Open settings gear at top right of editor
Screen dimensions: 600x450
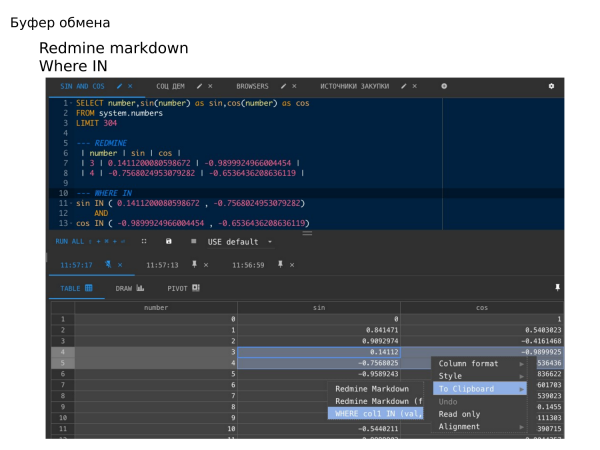pos(551,87)
